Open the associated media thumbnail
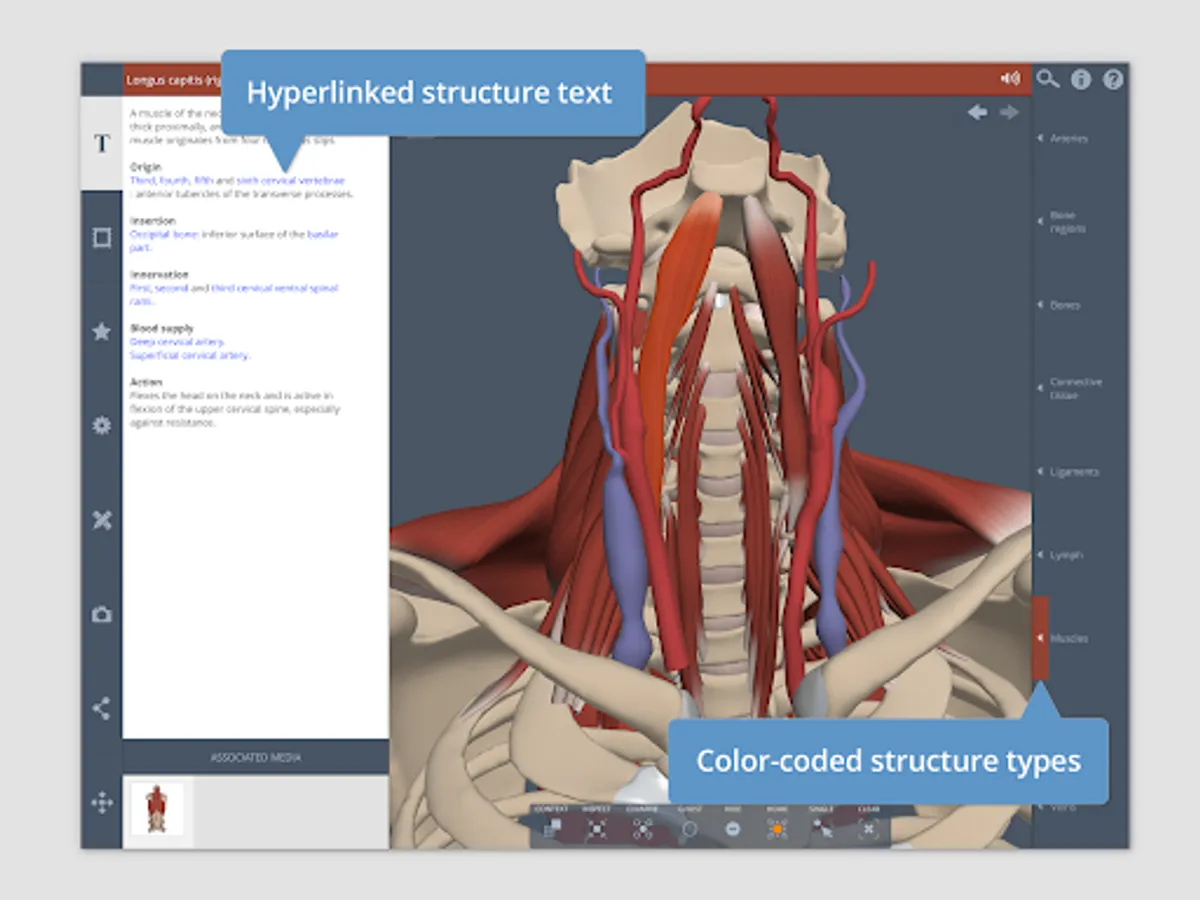This screenshot has width=1200, height=900. [157, 809]
